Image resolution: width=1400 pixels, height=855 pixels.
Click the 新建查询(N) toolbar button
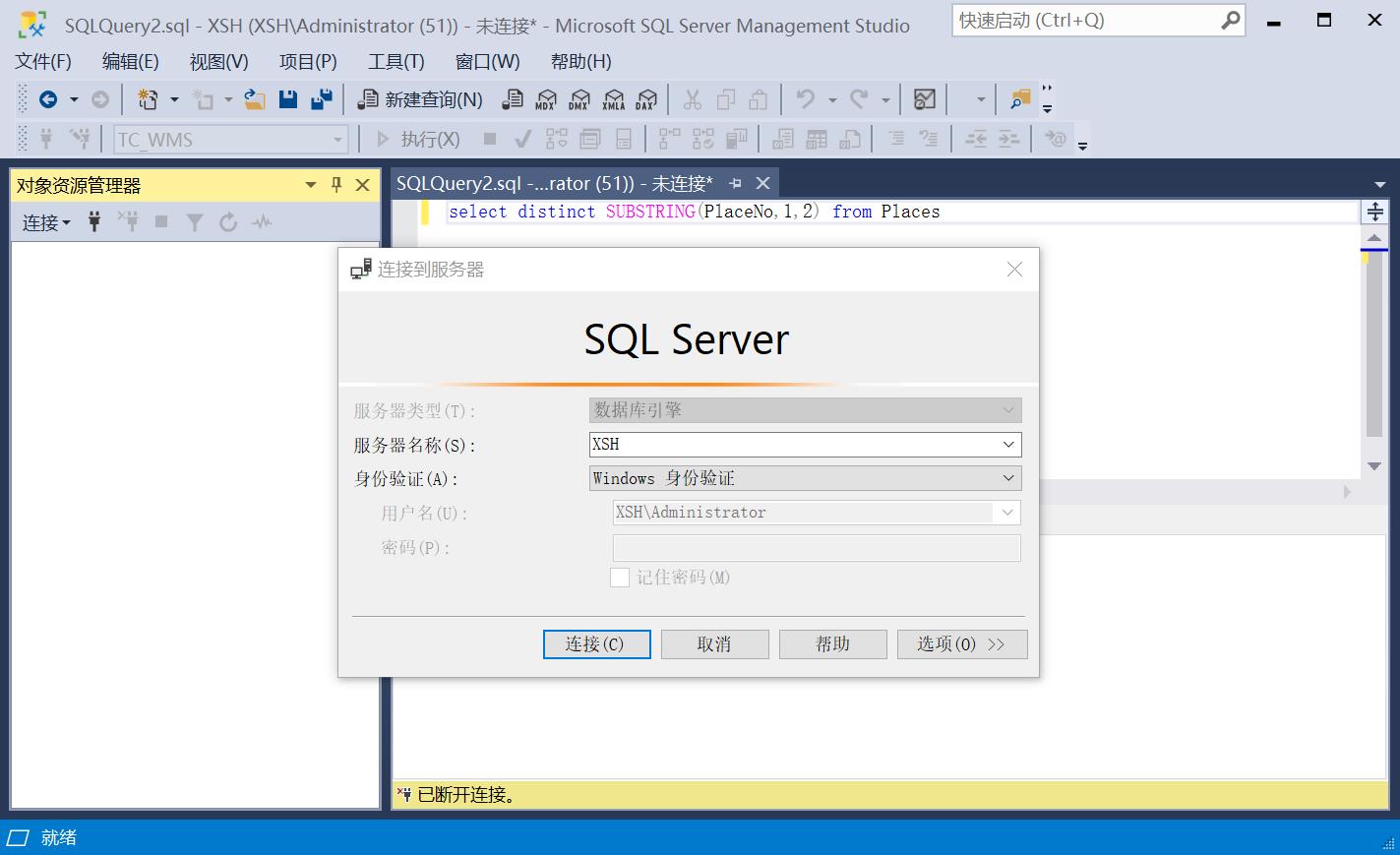[x=420, y=99]
